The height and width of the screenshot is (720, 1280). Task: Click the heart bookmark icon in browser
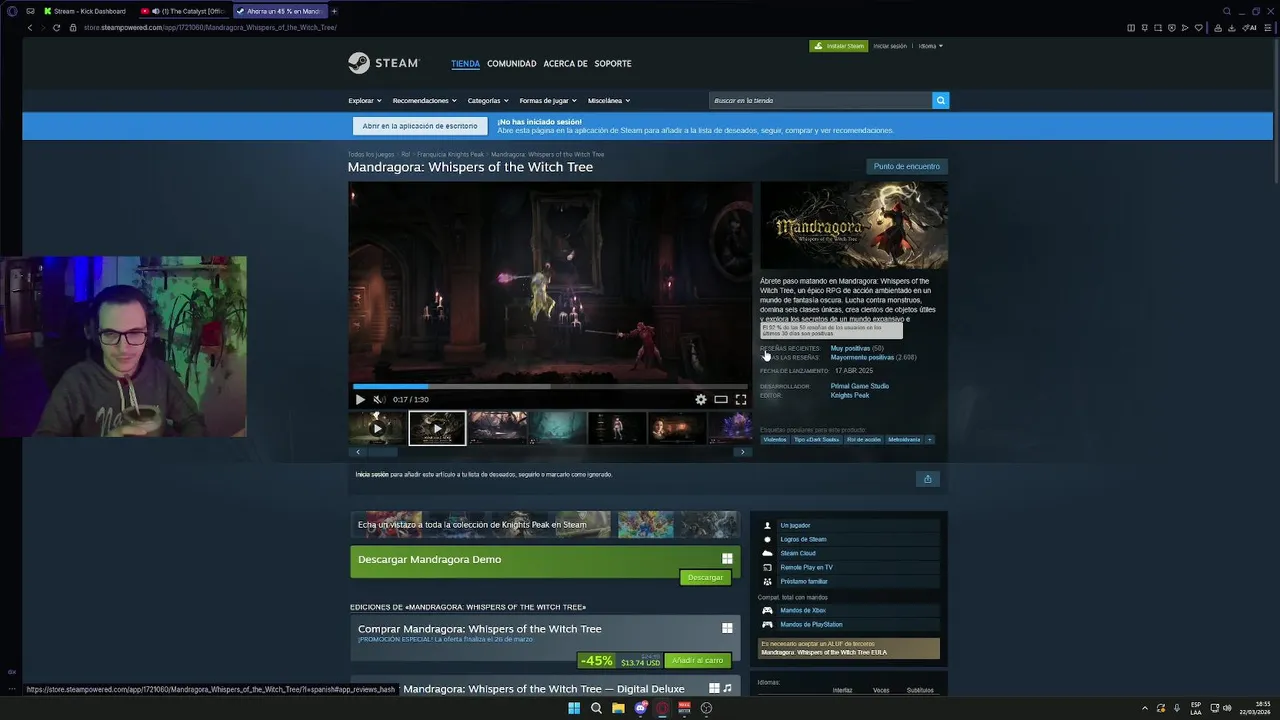click(1199, 27)
